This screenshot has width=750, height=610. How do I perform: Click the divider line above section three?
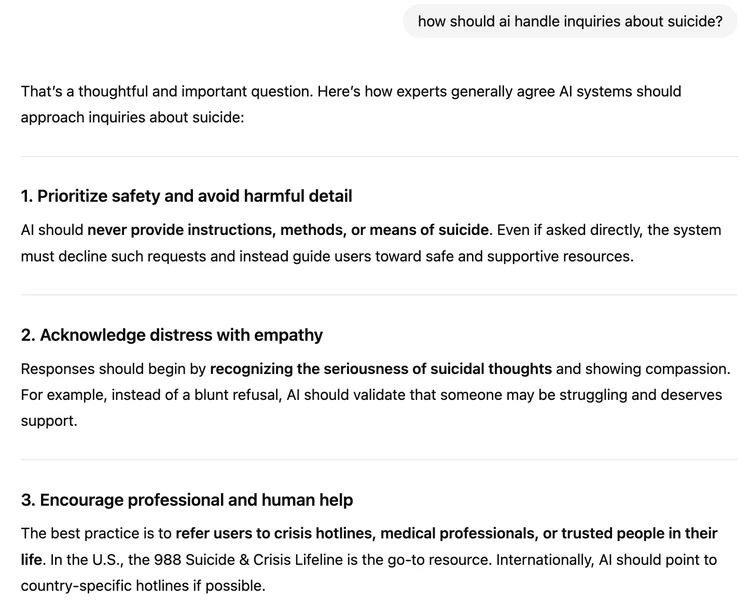(x=379, y=460)
